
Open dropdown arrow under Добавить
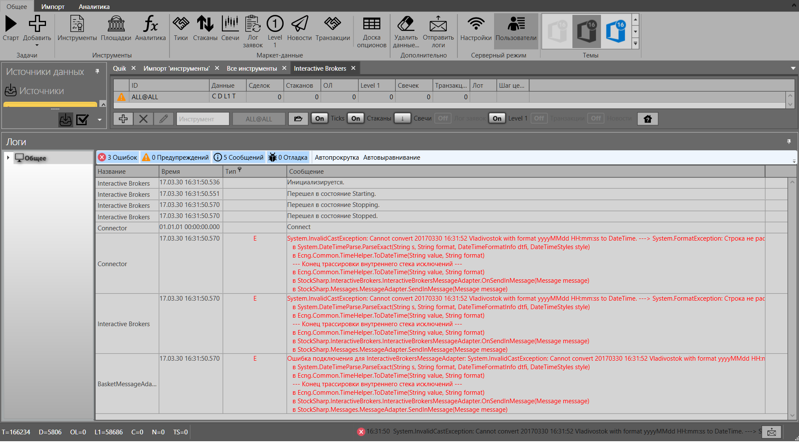37,45
